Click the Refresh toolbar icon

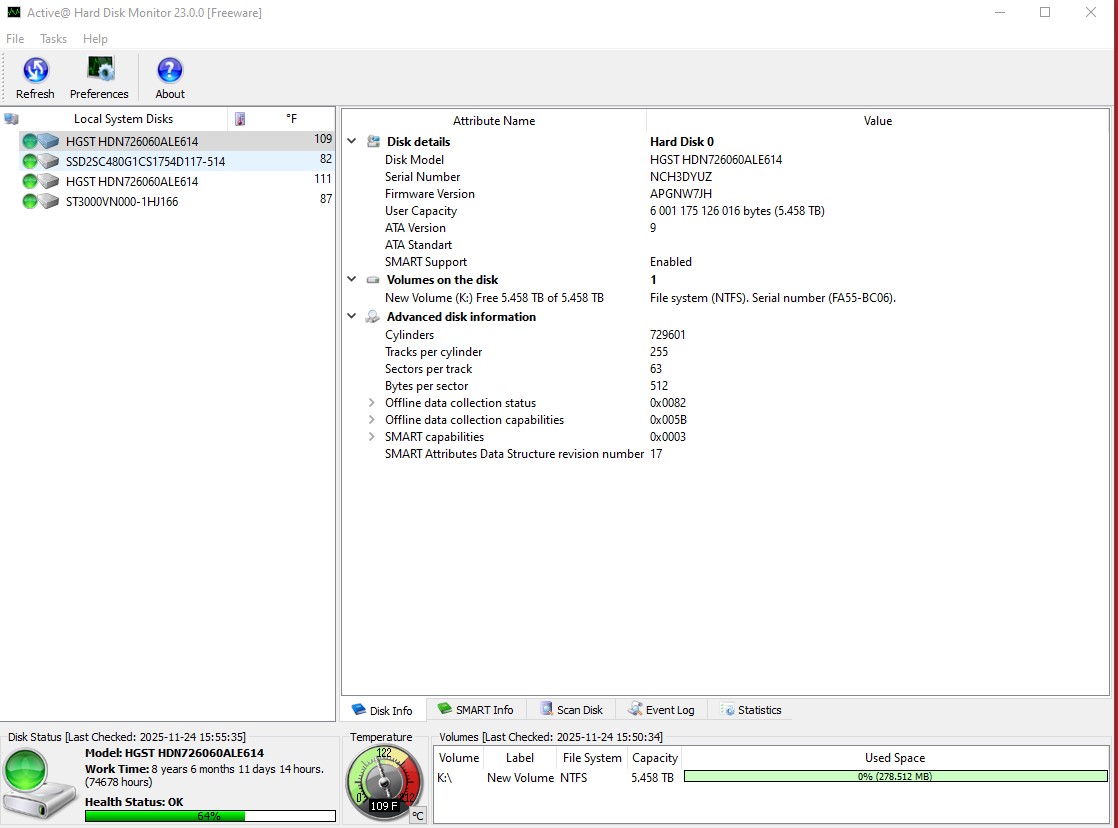[35, 77]
